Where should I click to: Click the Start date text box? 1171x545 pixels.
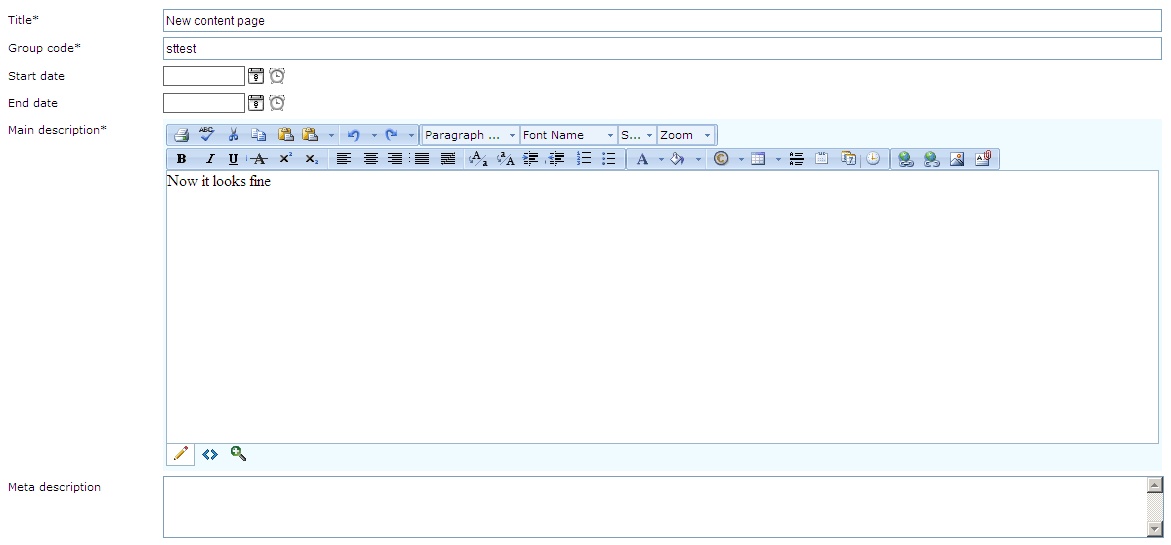(x=204, y=76)
